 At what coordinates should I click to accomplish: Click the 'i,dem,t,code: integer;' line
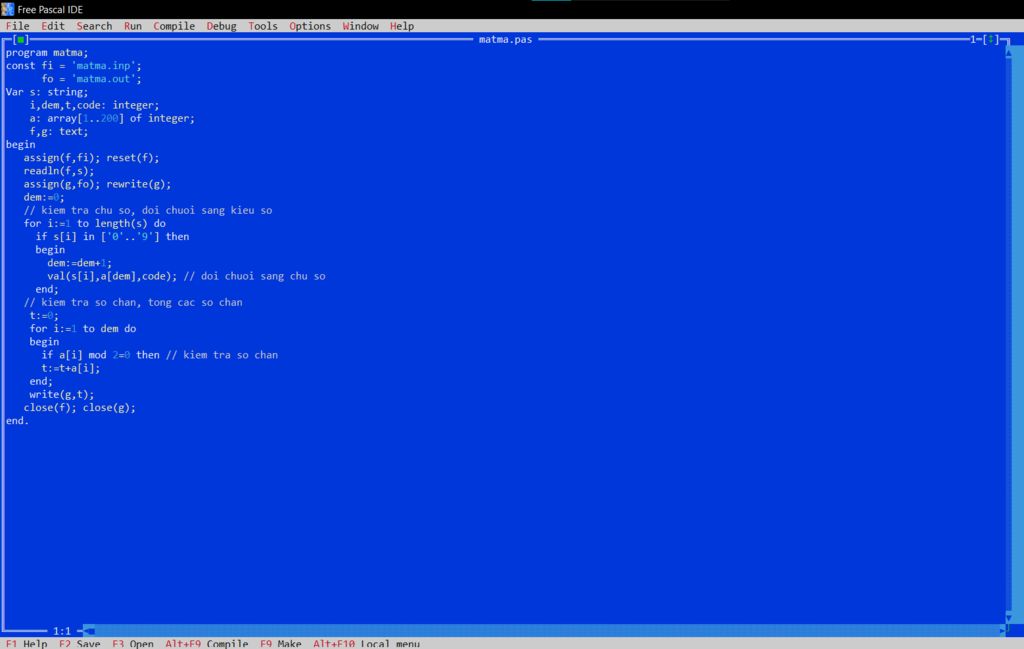94,105
